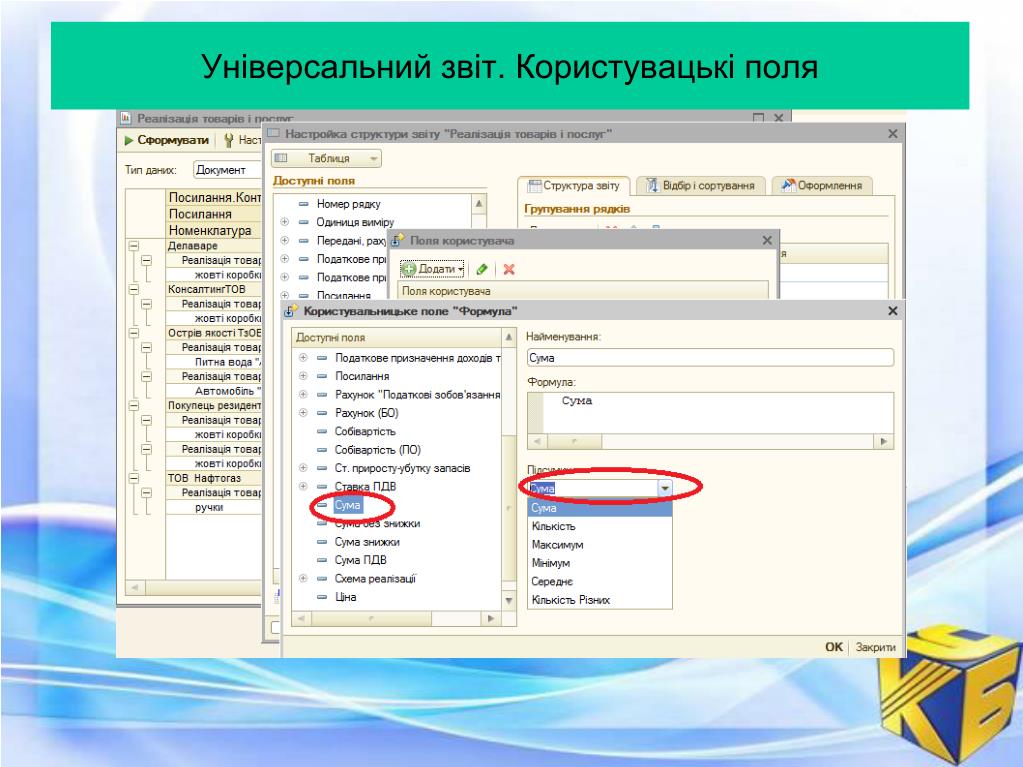This screenshot has height=767, width=1023.
Task: Confirm the formula field with OK
Action: click(x=834, y=647)
